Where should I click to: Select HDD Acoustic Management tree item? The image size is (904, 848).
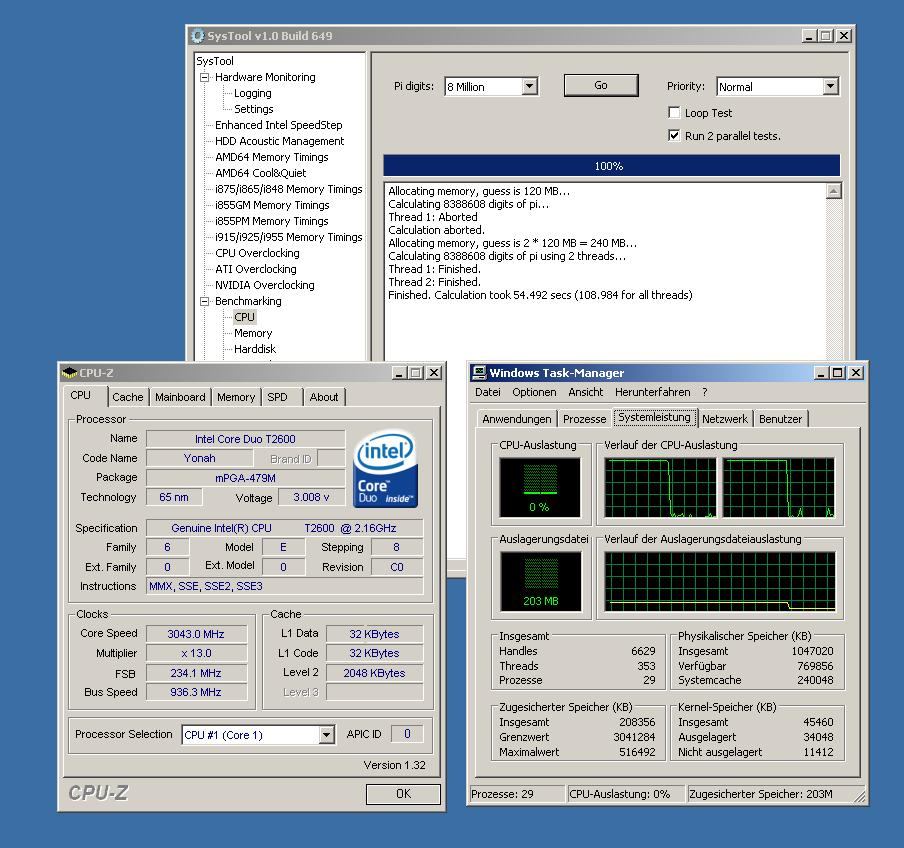[x=280, y=141]
